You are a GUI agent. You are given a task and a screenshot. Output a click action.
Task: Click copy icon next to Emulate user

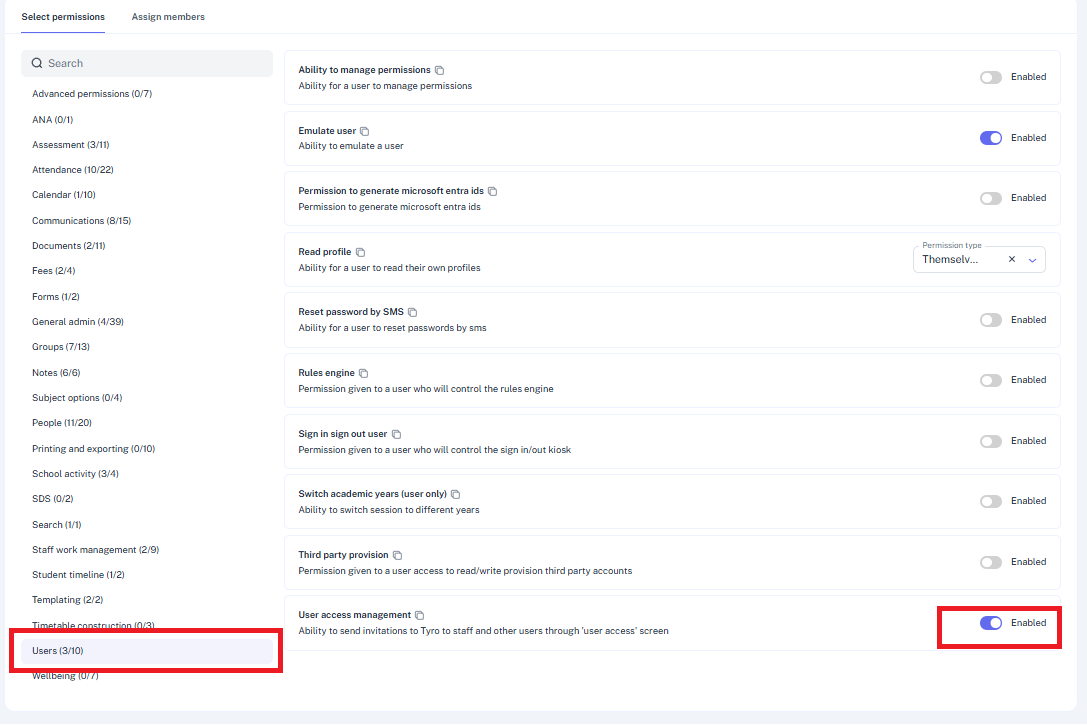365,132
